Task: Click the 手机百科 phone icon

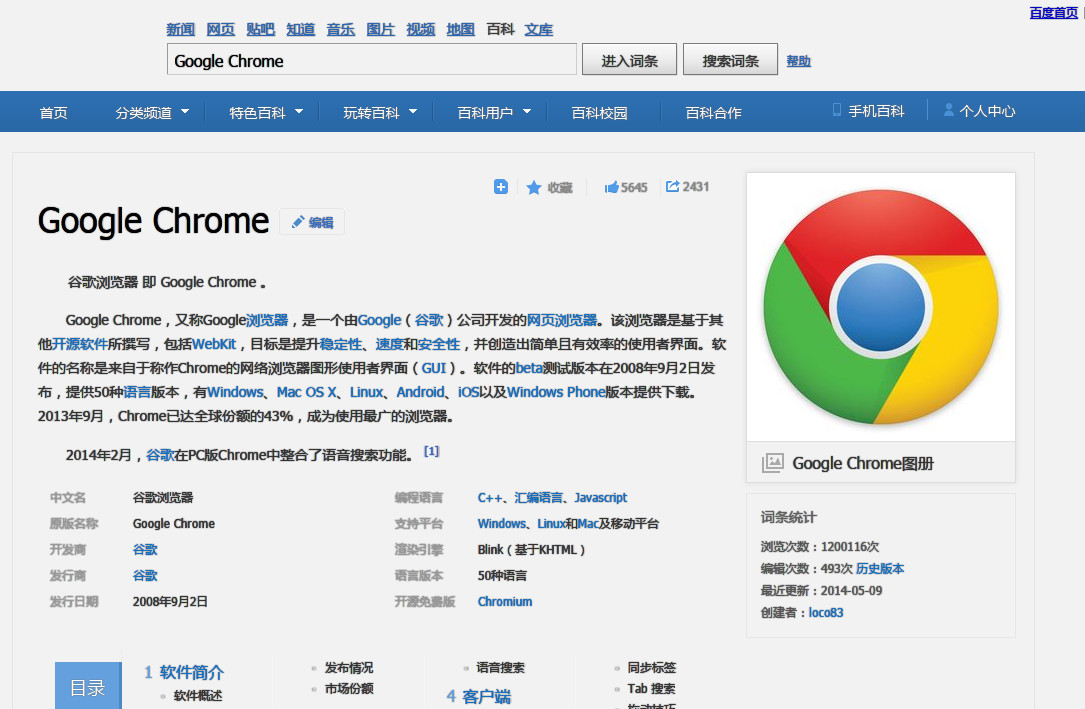Action: pyautogui.click(x=837, y=110)
